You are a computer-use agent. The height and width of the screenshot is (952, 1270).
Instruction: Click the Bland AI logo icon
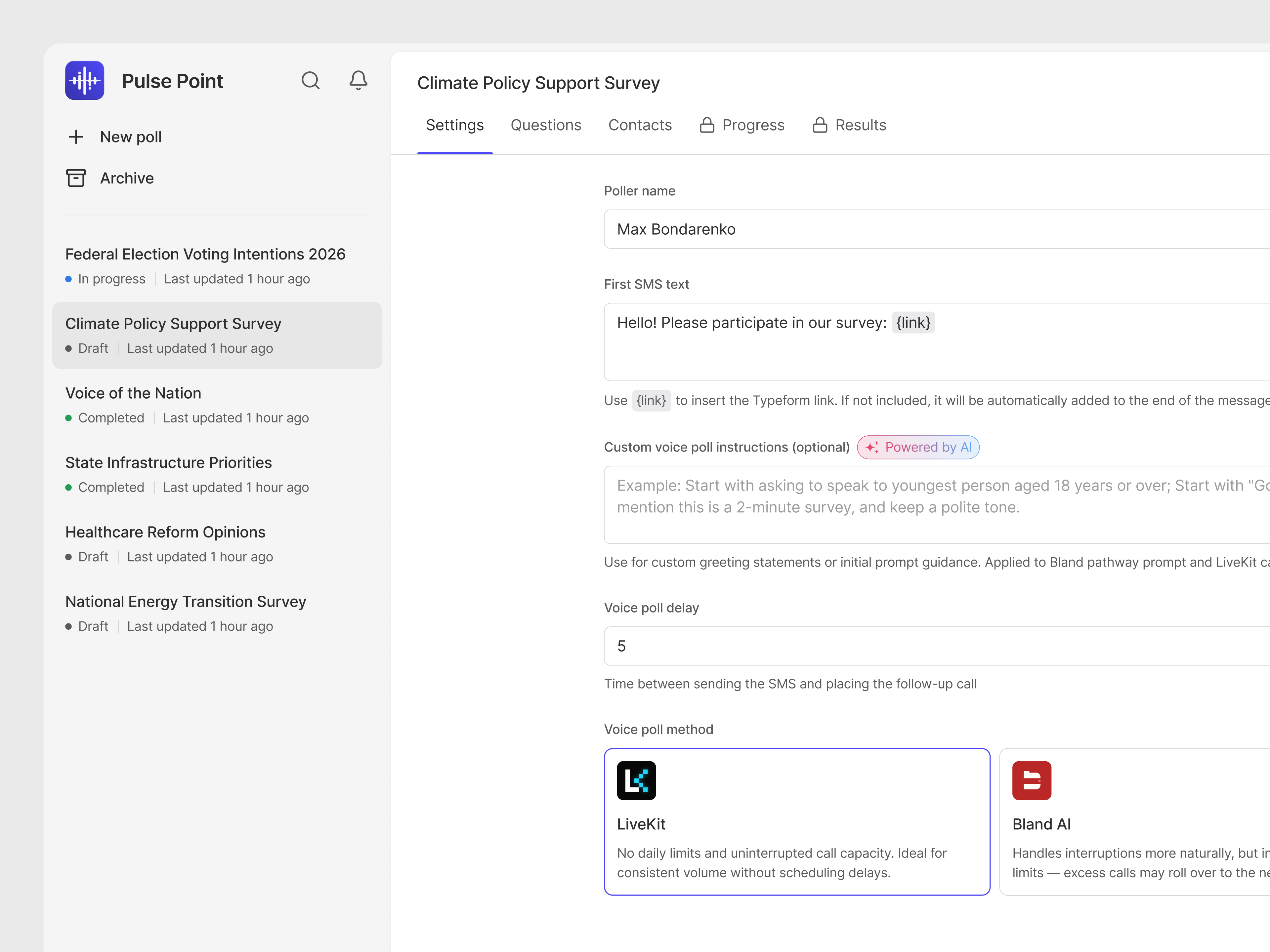click(x=1032, y=780)
